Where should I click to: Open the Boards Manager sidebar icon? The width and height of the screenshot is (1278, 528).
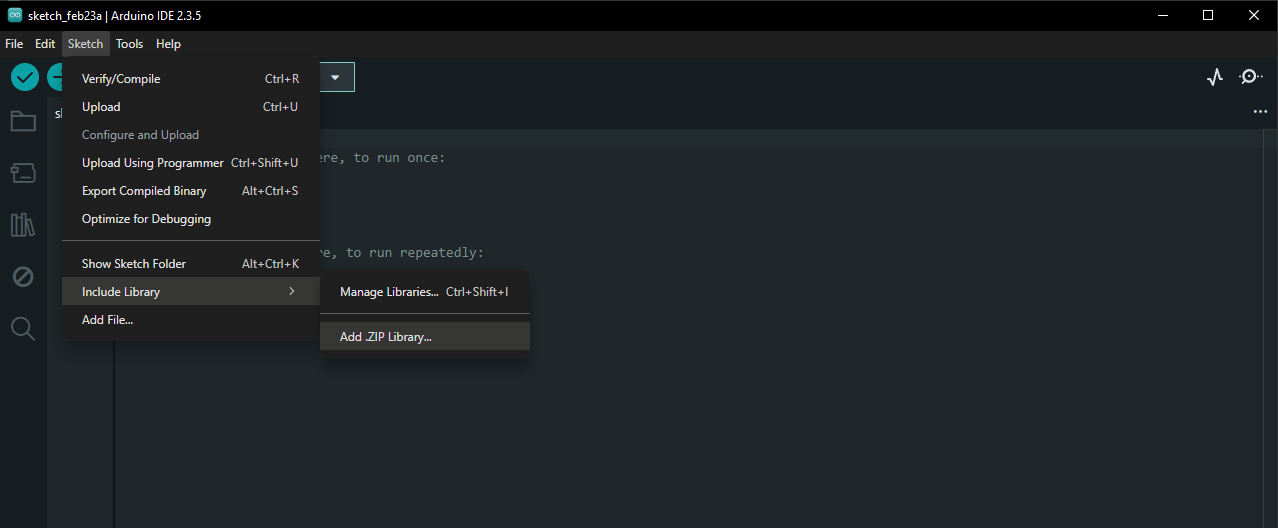pos(23,173)
